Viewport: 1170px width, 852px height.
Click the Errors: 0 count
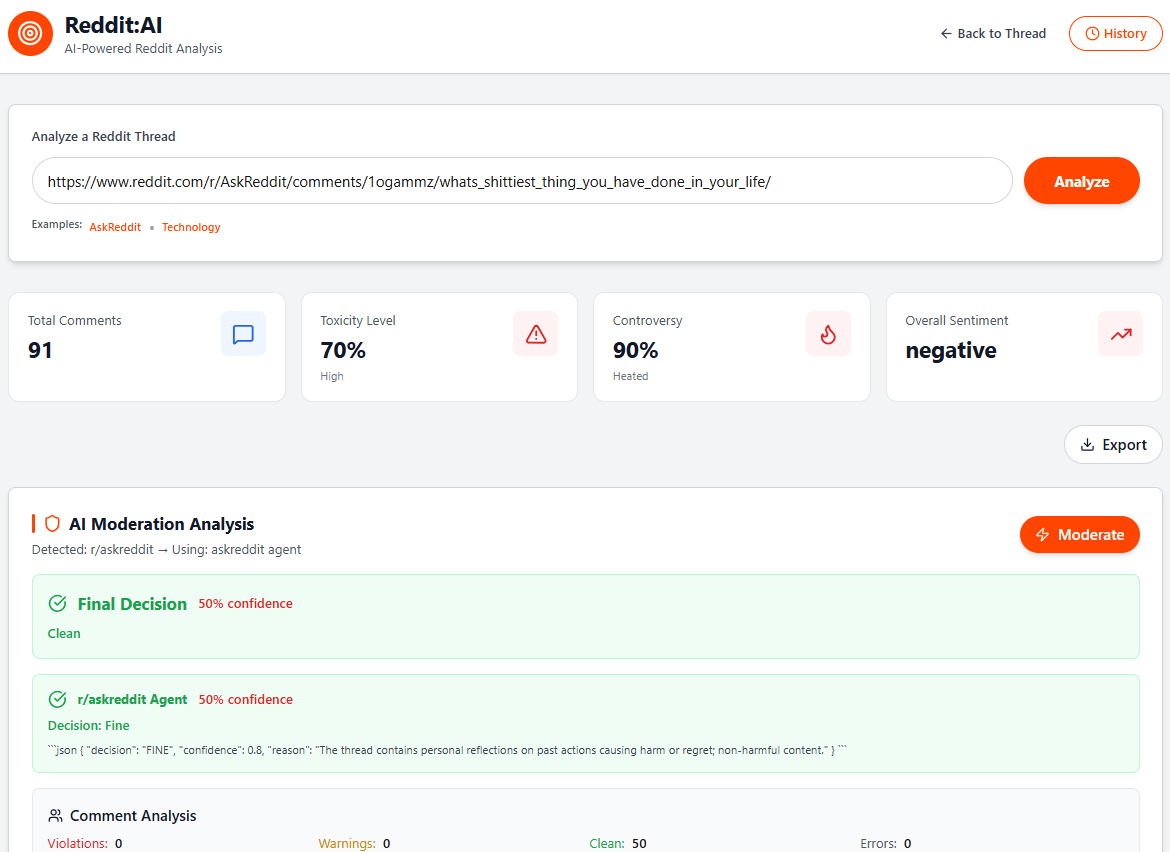(886, 843)
